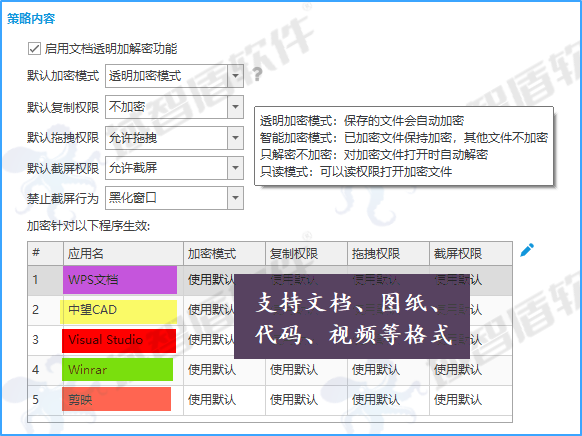Click the 策略内容 section heading
This screenshot has height=436, width=582.
point(31,19)
